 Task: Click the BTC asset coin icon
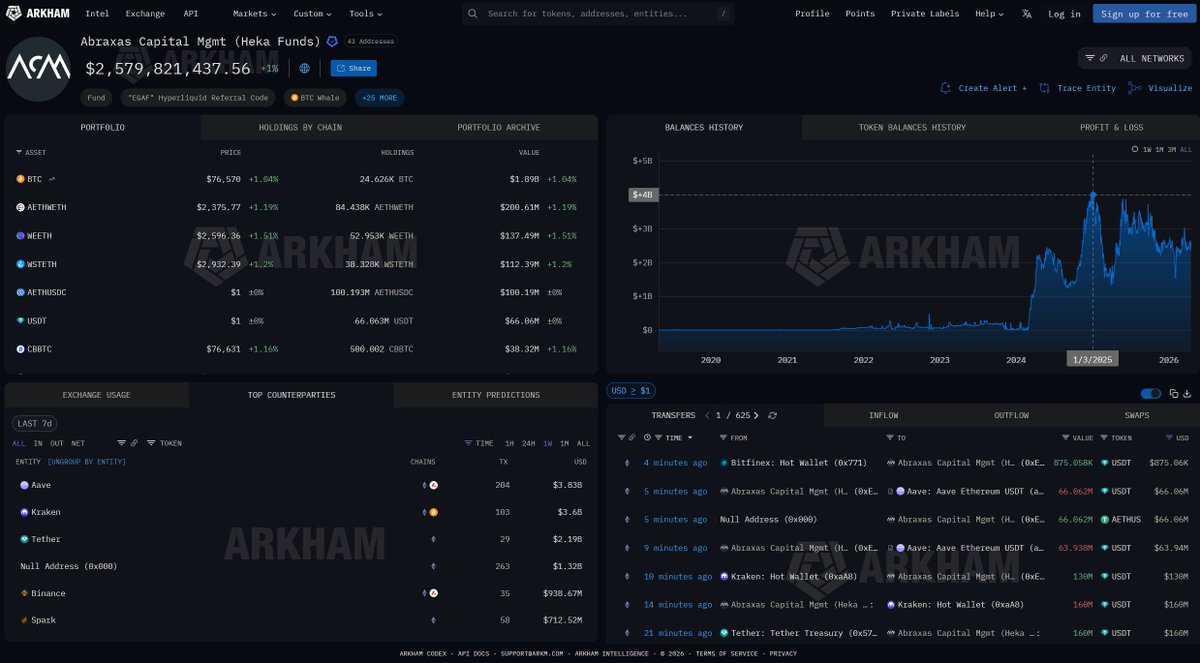pyautogui.click(x=20, y=179)
